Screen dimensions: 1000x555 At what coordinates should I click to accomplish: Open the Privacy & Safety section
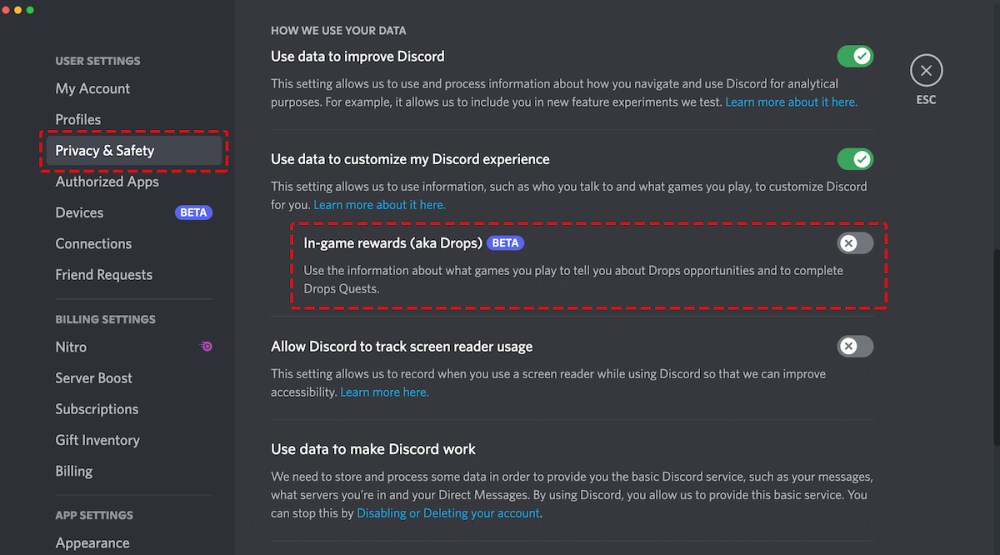pos(105,150)
